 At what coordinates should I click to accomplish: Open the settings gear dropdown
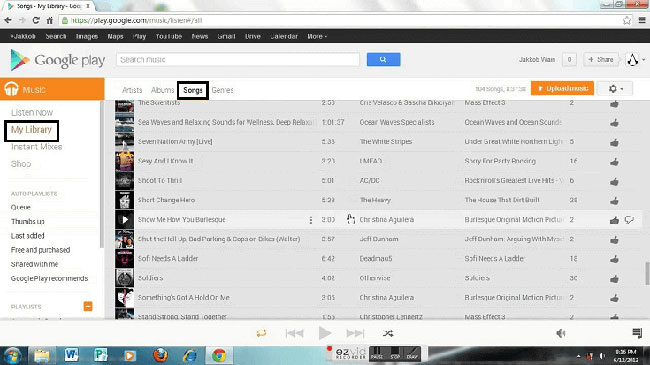[615, 89]
